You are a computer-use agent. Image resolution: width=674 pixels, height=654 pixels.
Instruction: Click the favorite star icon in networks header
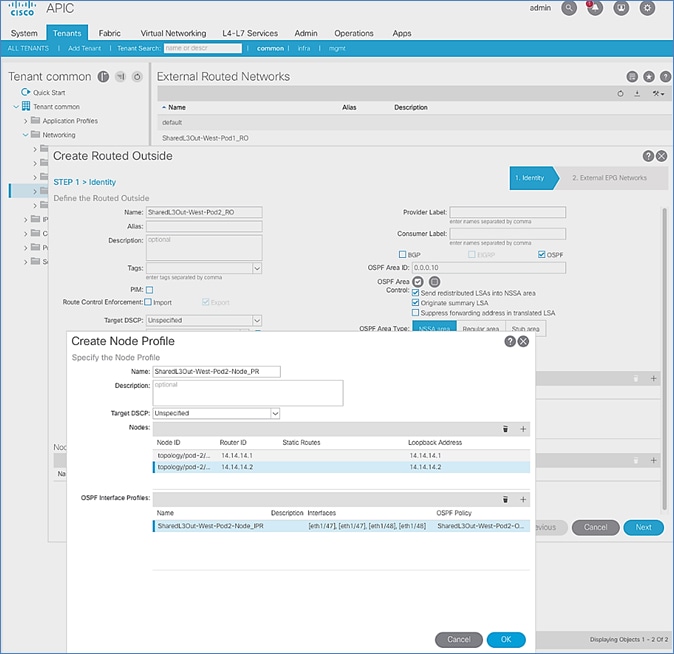coord(649,77)
